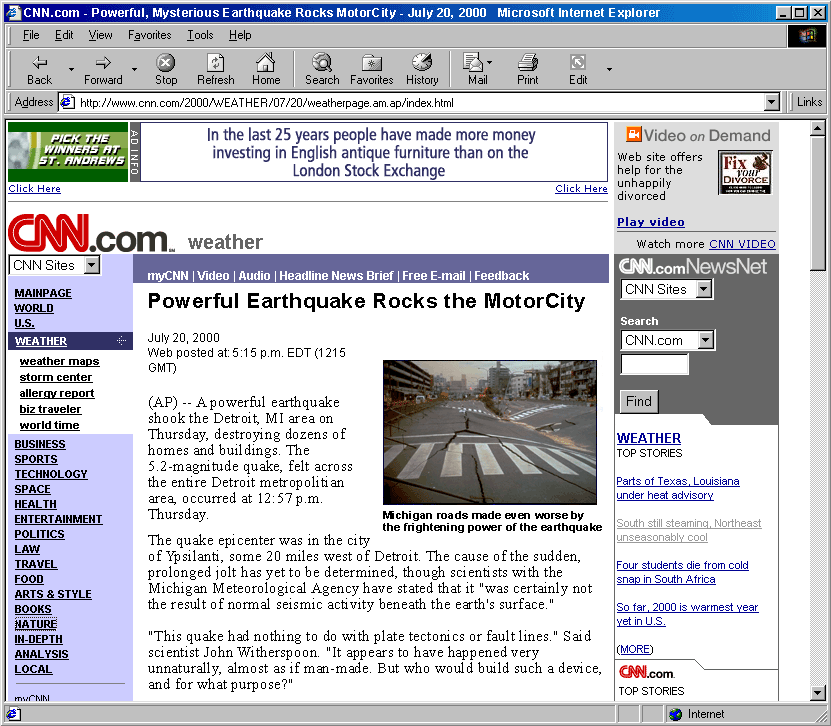Open the WEATHER heading link in sidebar
Viewport: 831px width, 726px height.
click(x=41, y=341)
